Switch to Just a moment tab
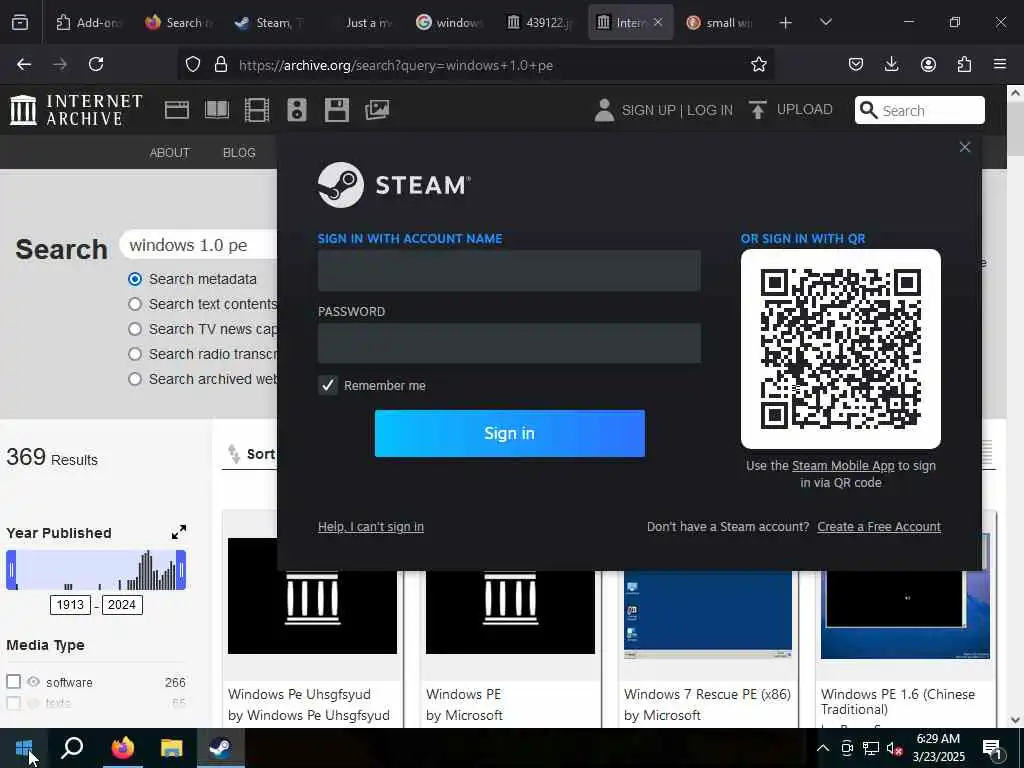The image size is (1024, 768). (359, 23)
